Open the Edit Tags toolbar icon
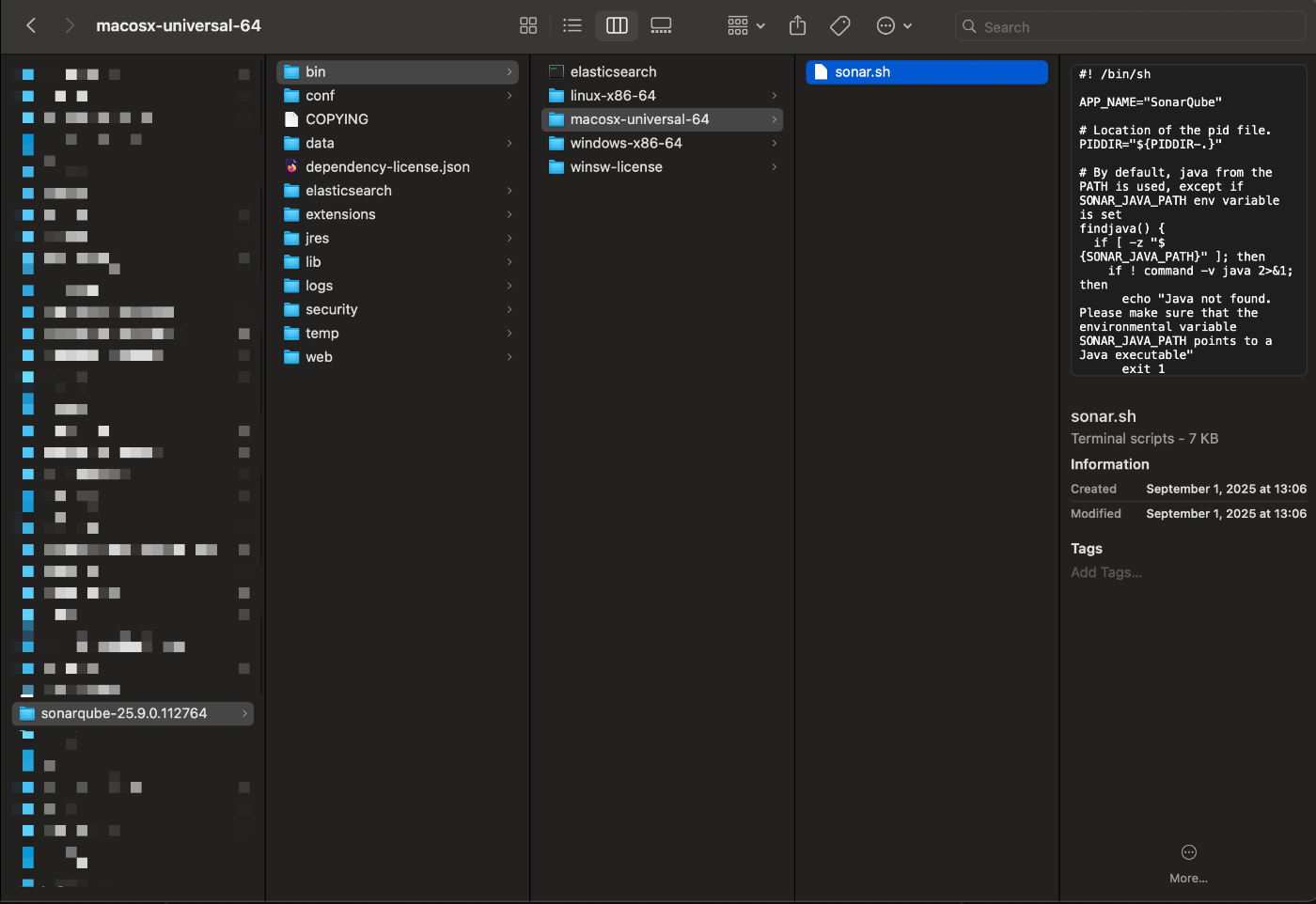 [x=840, y=25]
